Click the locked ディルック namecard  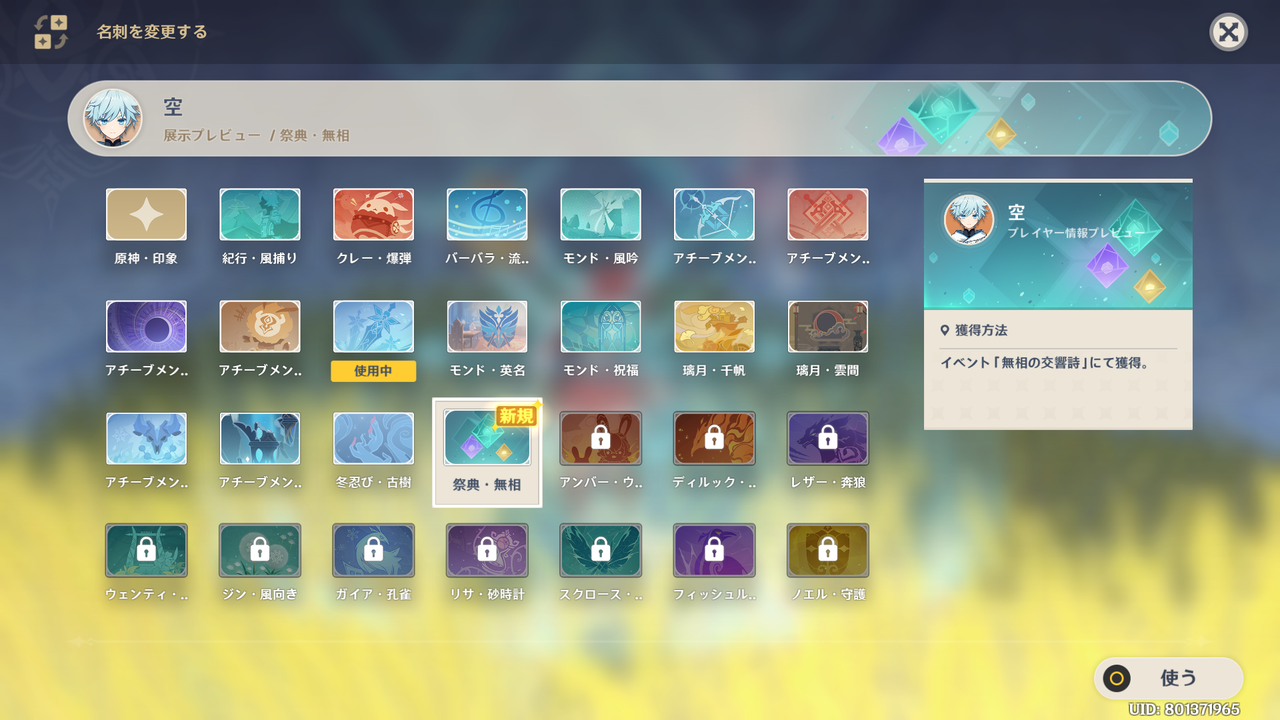[714, 439]
